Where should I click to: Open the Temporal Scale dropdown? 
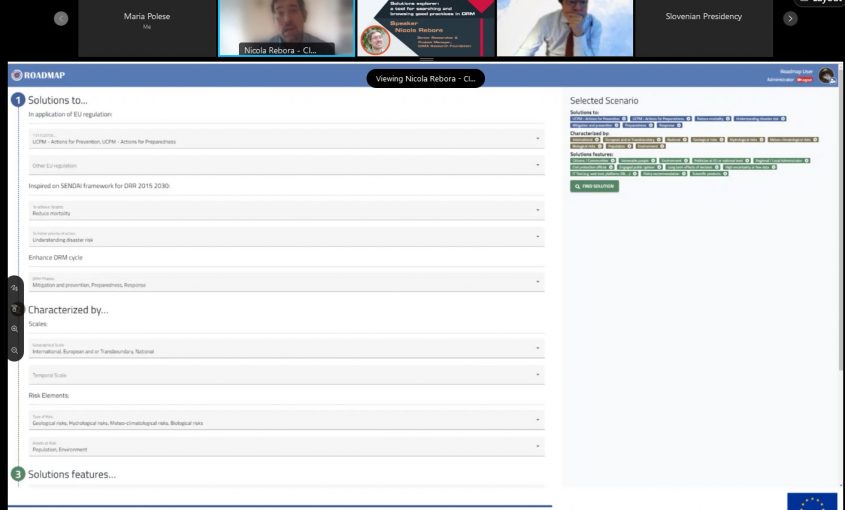(x=286, y=375)
